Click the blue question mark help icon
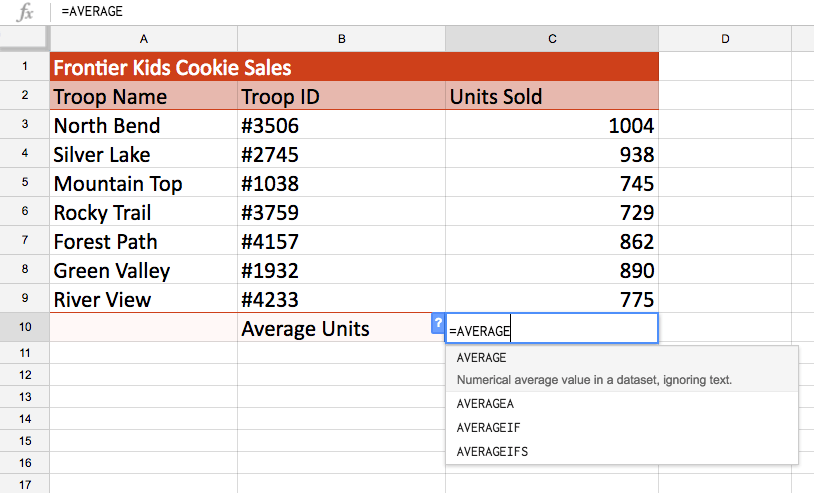 point(438,323)
